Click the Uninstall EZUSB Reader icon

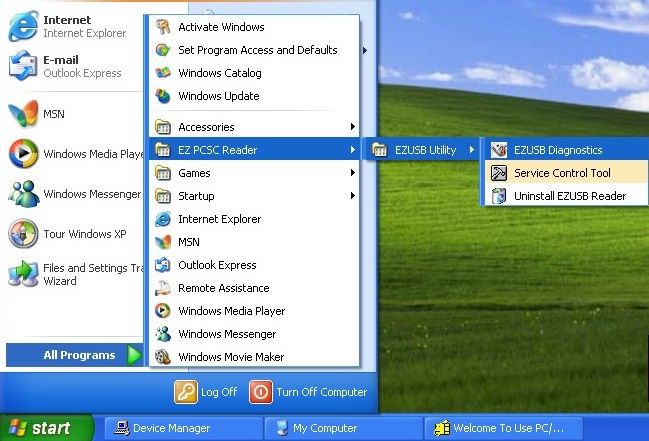point(499,196)
